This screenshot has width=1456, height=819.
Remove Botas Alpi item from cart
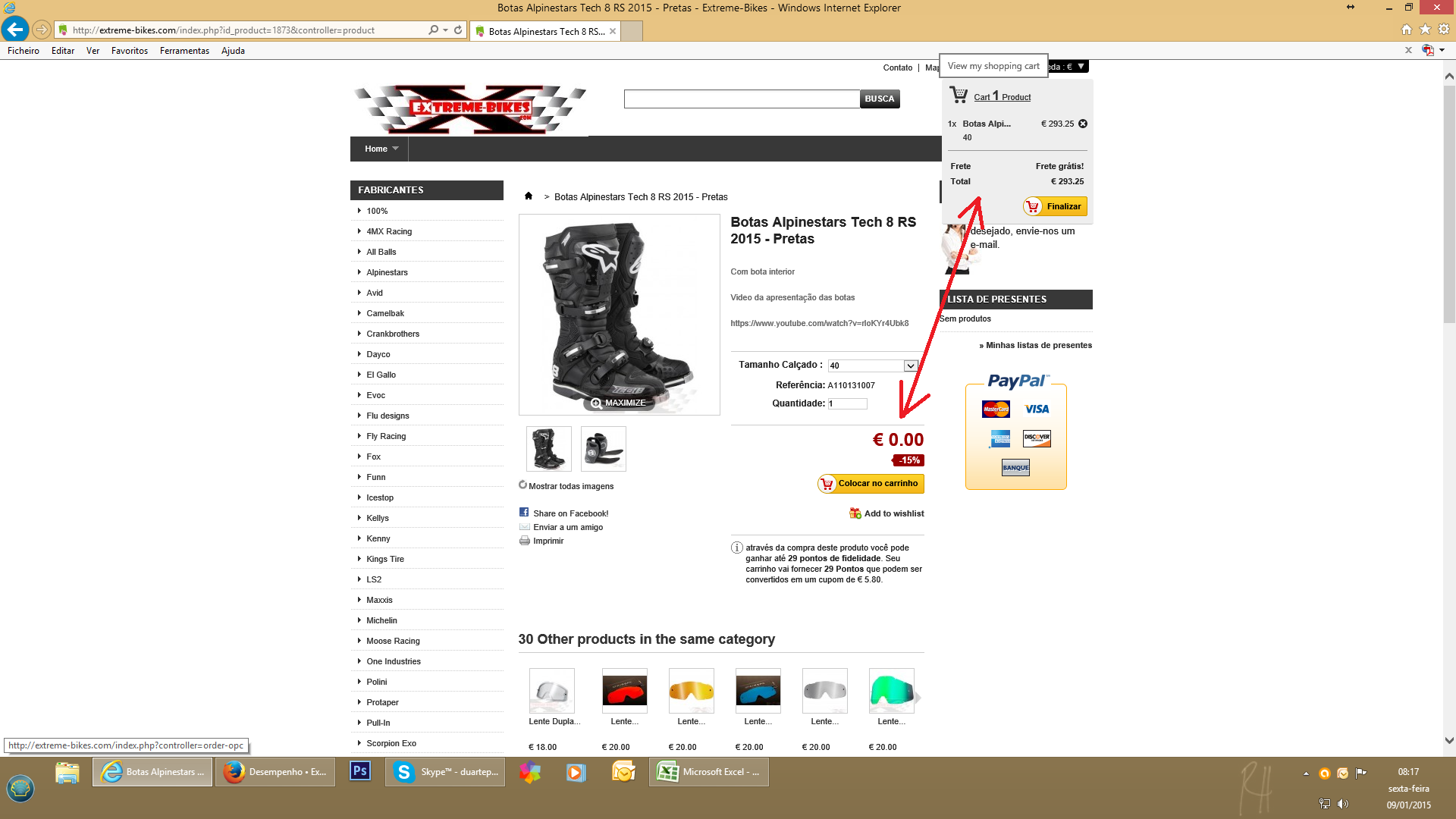[x=1083, y=124]
